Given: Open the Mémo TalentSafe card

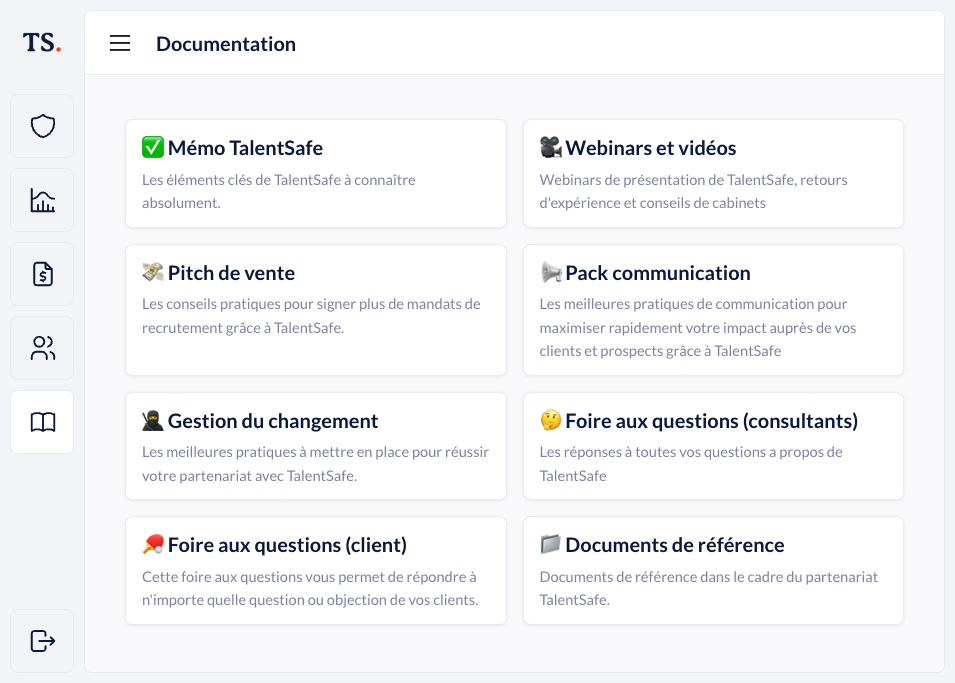Looking at the screenshot, I should point(316,173).
